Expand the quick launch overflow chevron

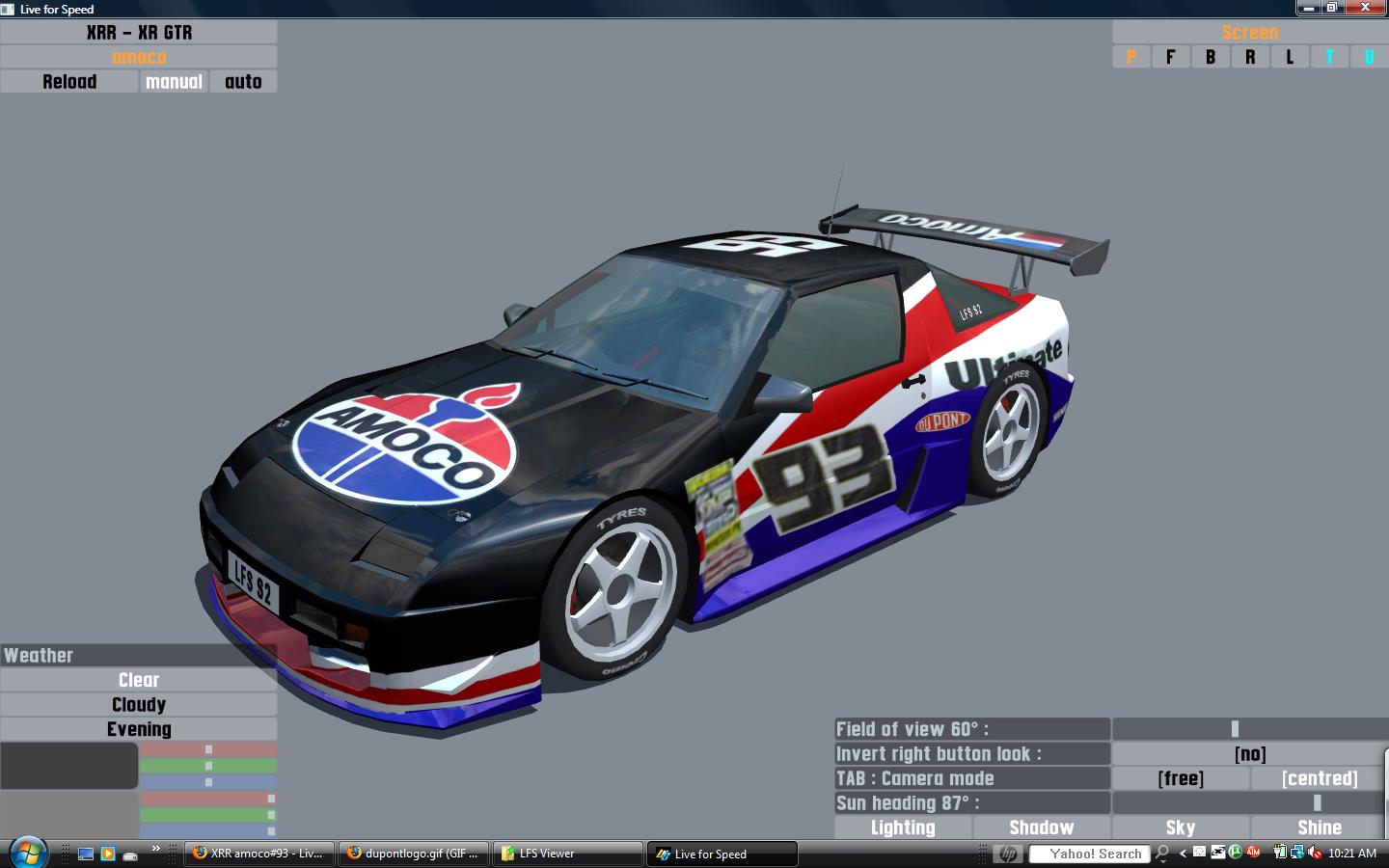pos(155,849)
